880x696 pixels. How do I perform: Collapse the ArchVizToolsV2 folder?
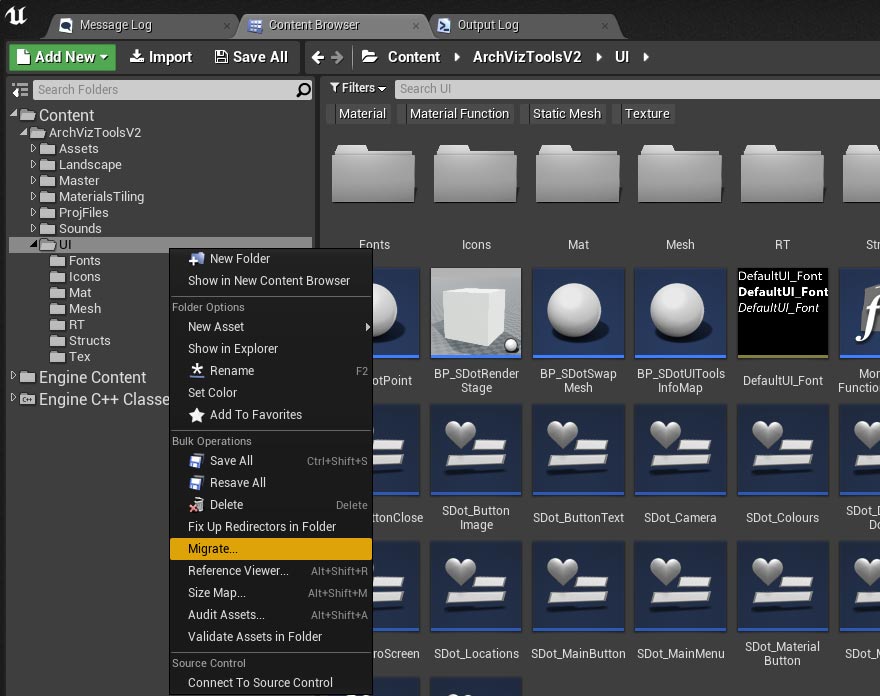click(24, 132)
